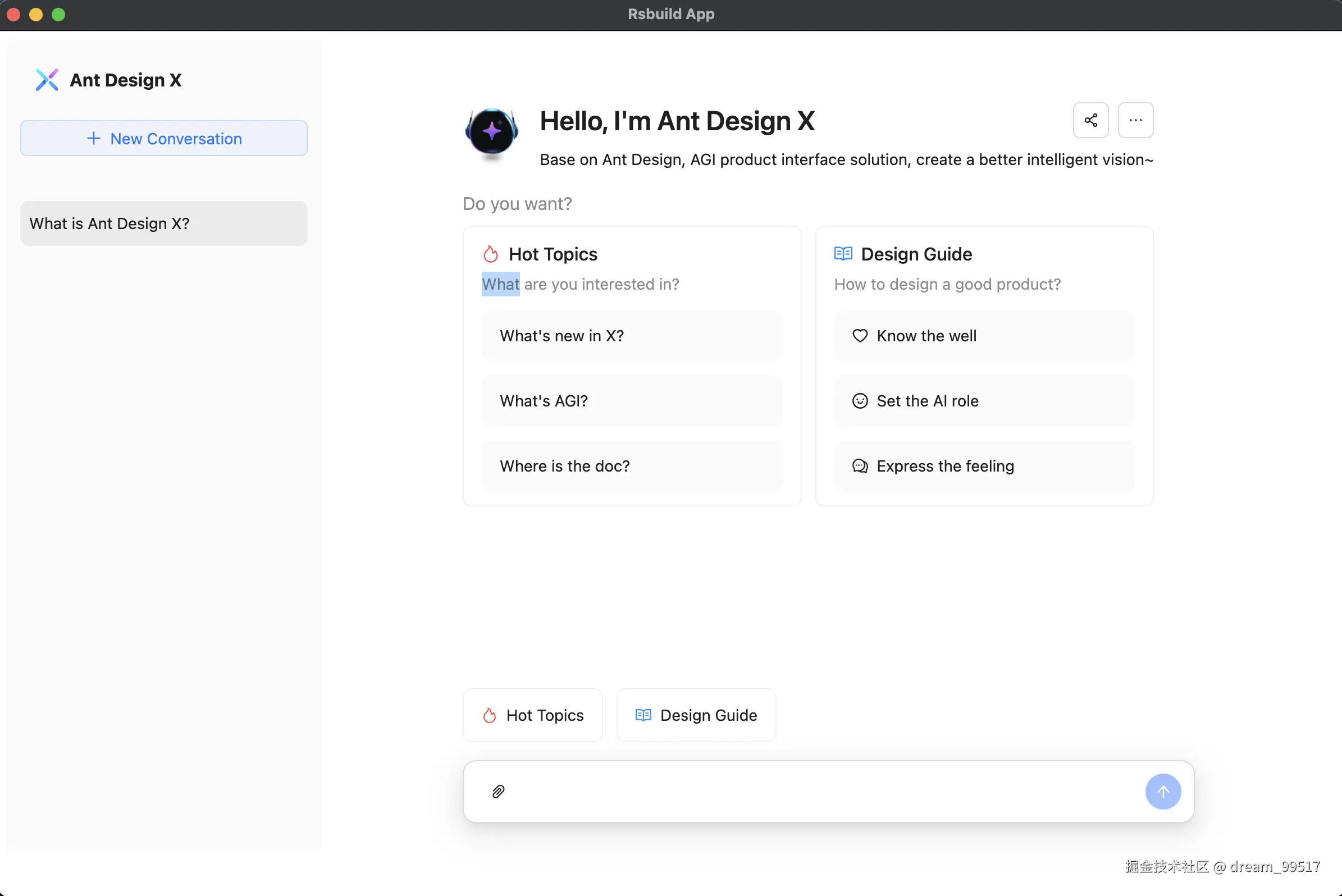Click the flame icon in the Hot Topics card
Viewport: 1342px width, 896px height.
490,254
